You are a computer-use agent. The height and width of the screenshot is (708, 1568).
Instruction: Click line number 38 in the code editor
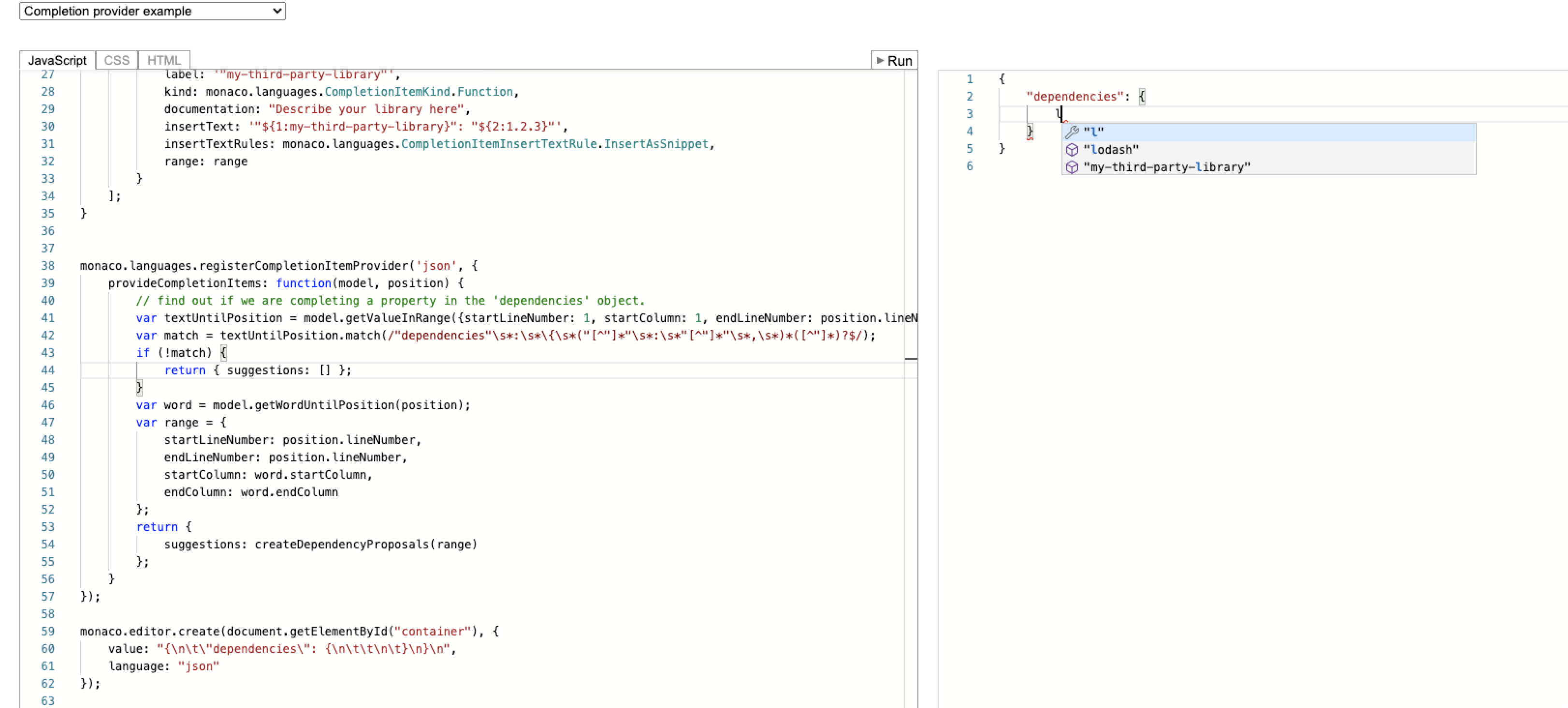(x=48, y=265)
